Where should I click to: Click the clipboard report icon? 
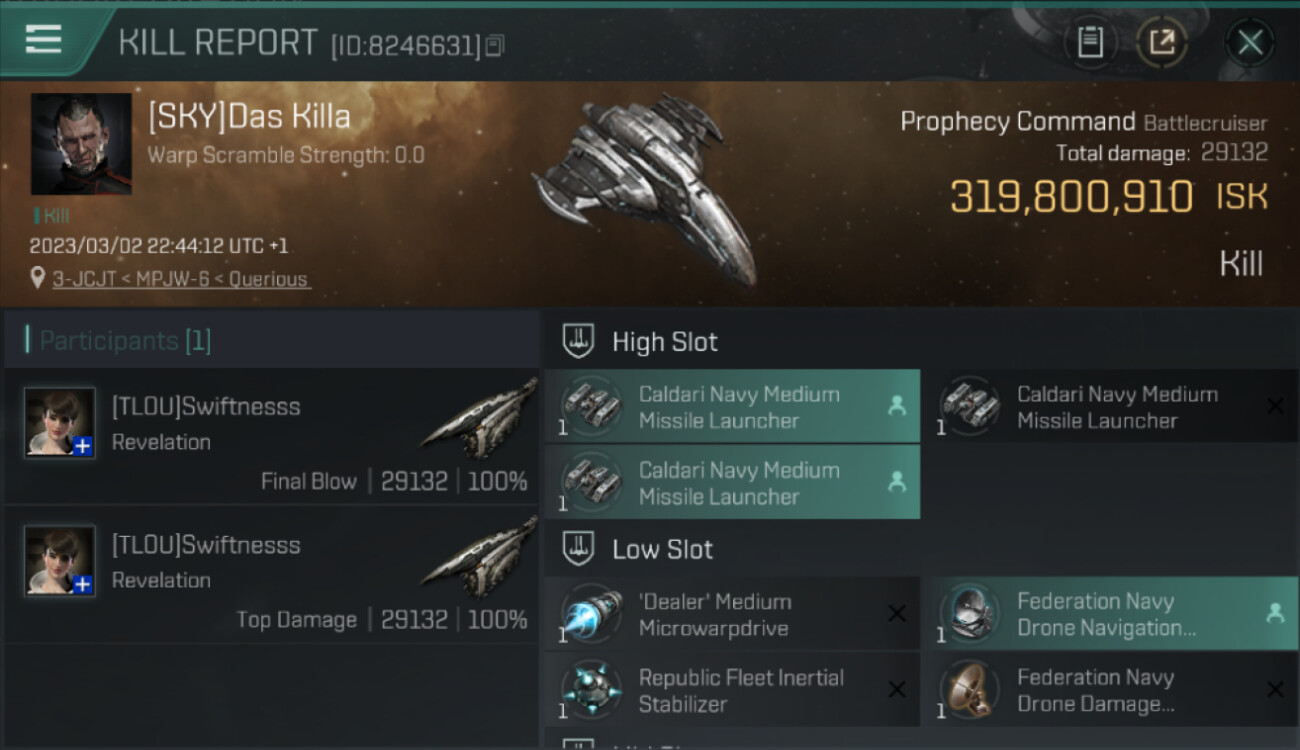coord(1090,42)
